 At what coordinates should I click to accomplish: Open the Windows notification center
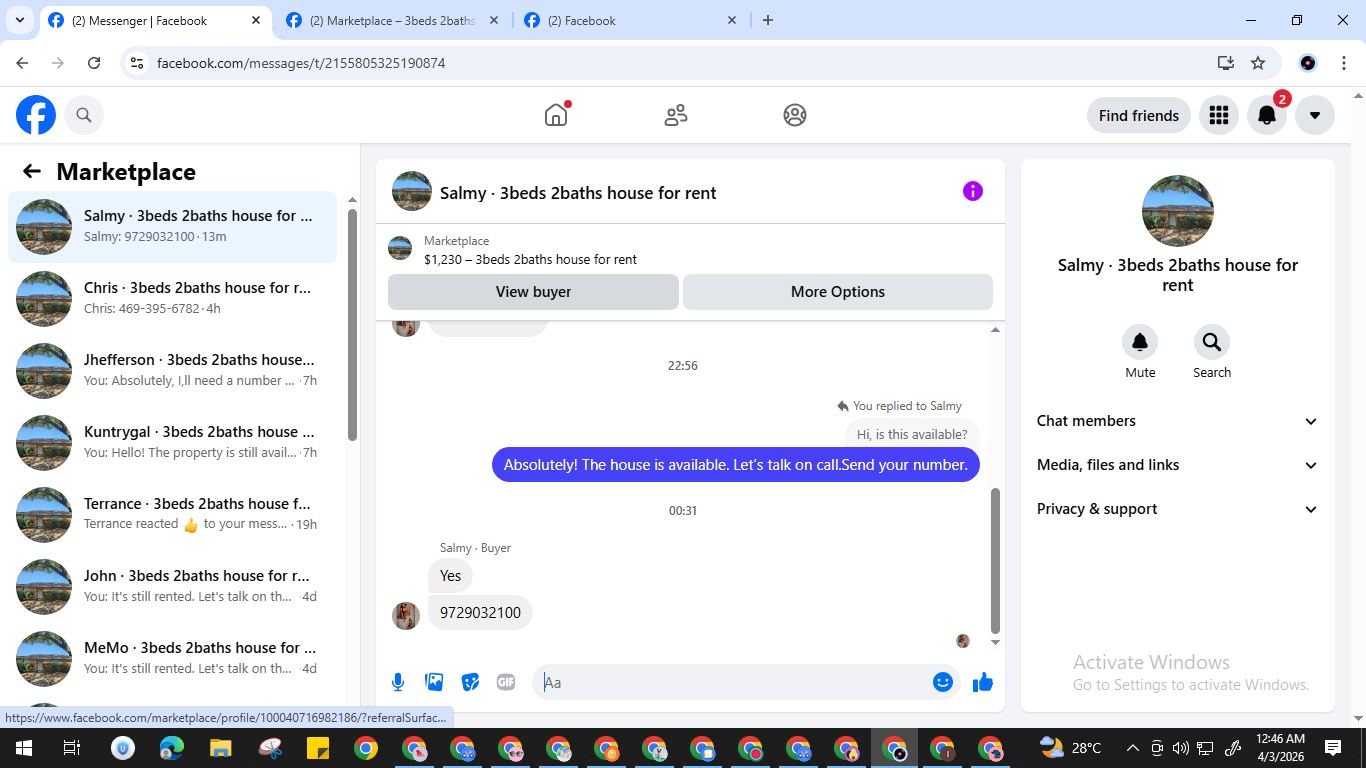[x=1333, y=748]
